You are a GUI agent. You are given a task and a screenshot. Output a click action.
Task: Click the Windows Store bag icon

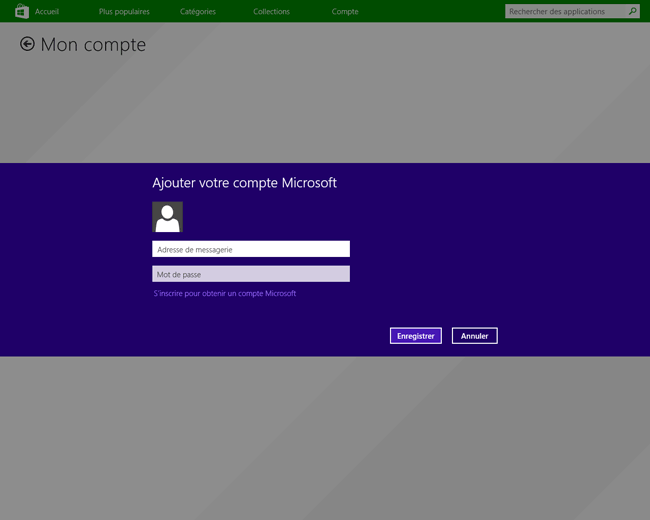click(22, 11)
